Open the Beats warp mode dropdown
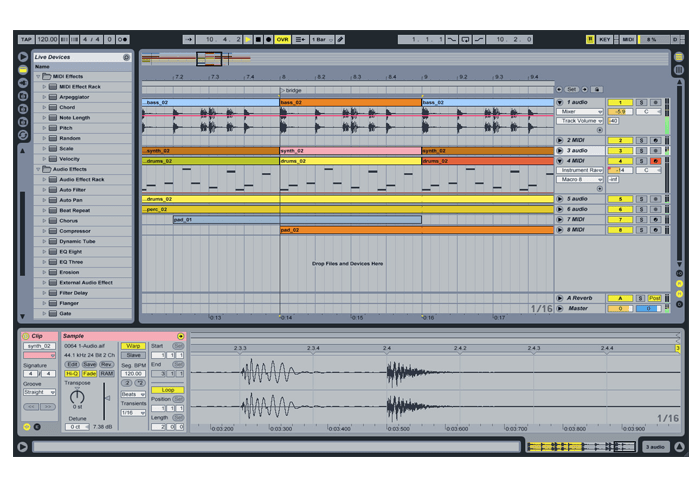This screenshot has height=486, width=700. point(133,394)
